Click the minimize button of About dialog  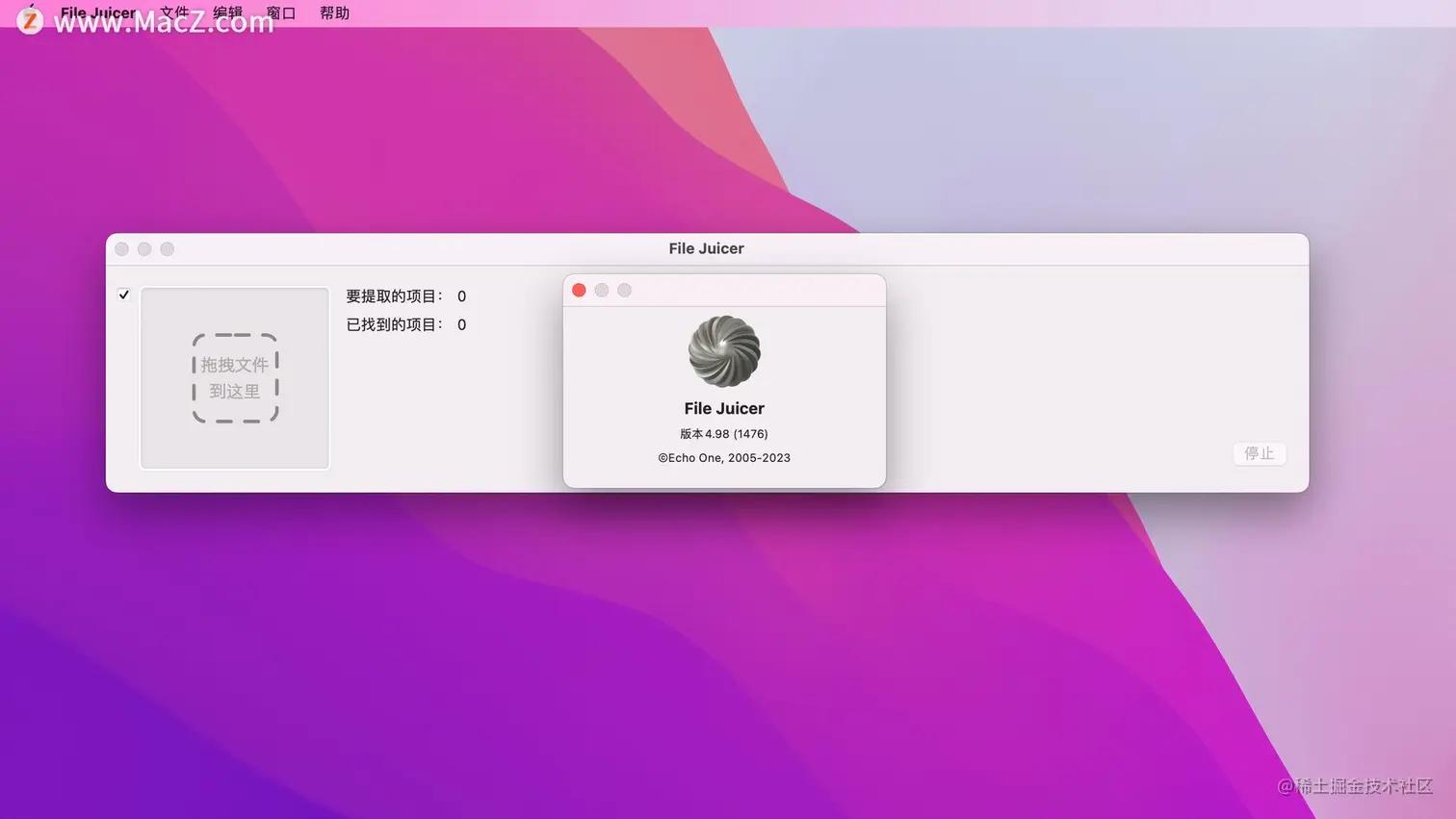pos(602,290)
